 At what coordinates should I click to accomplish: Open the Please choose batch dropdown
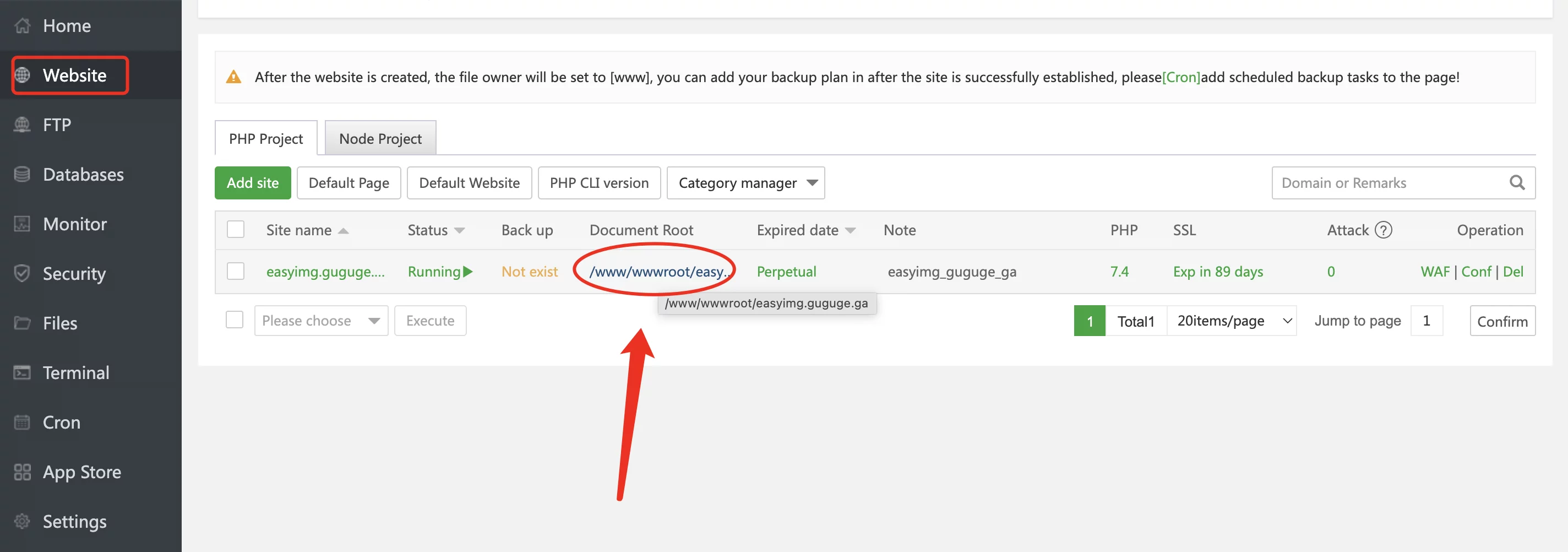point(321,321)
